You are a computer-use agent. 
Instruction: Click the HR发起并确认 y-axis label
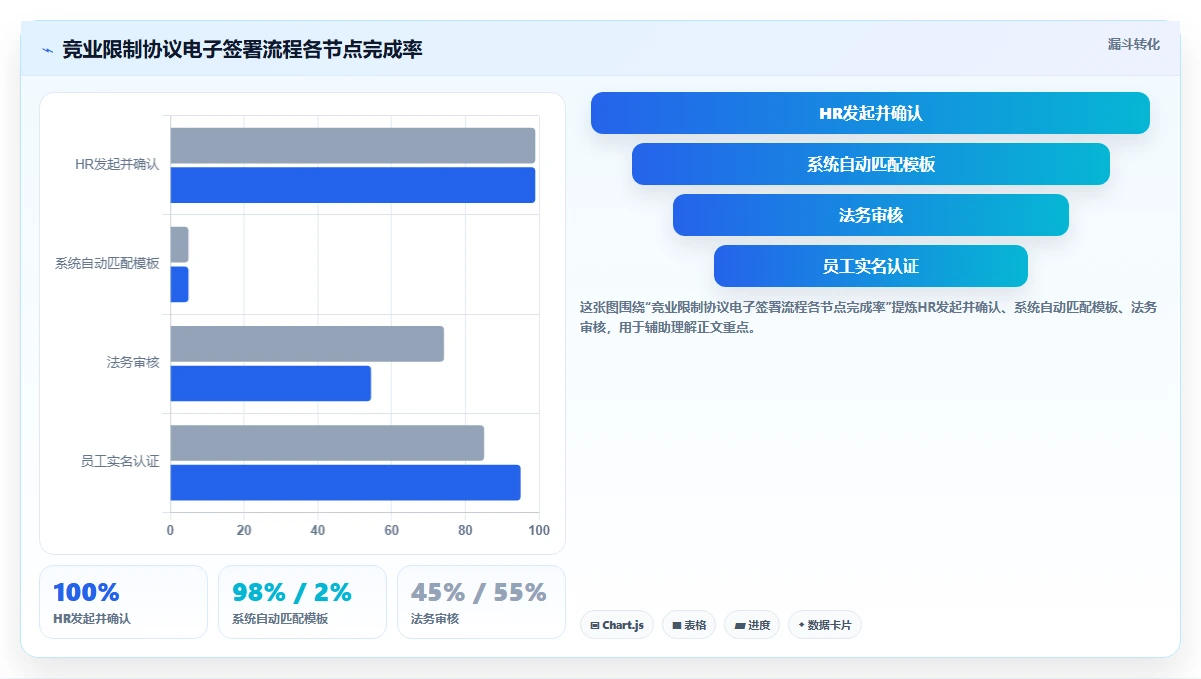point(117,165)
